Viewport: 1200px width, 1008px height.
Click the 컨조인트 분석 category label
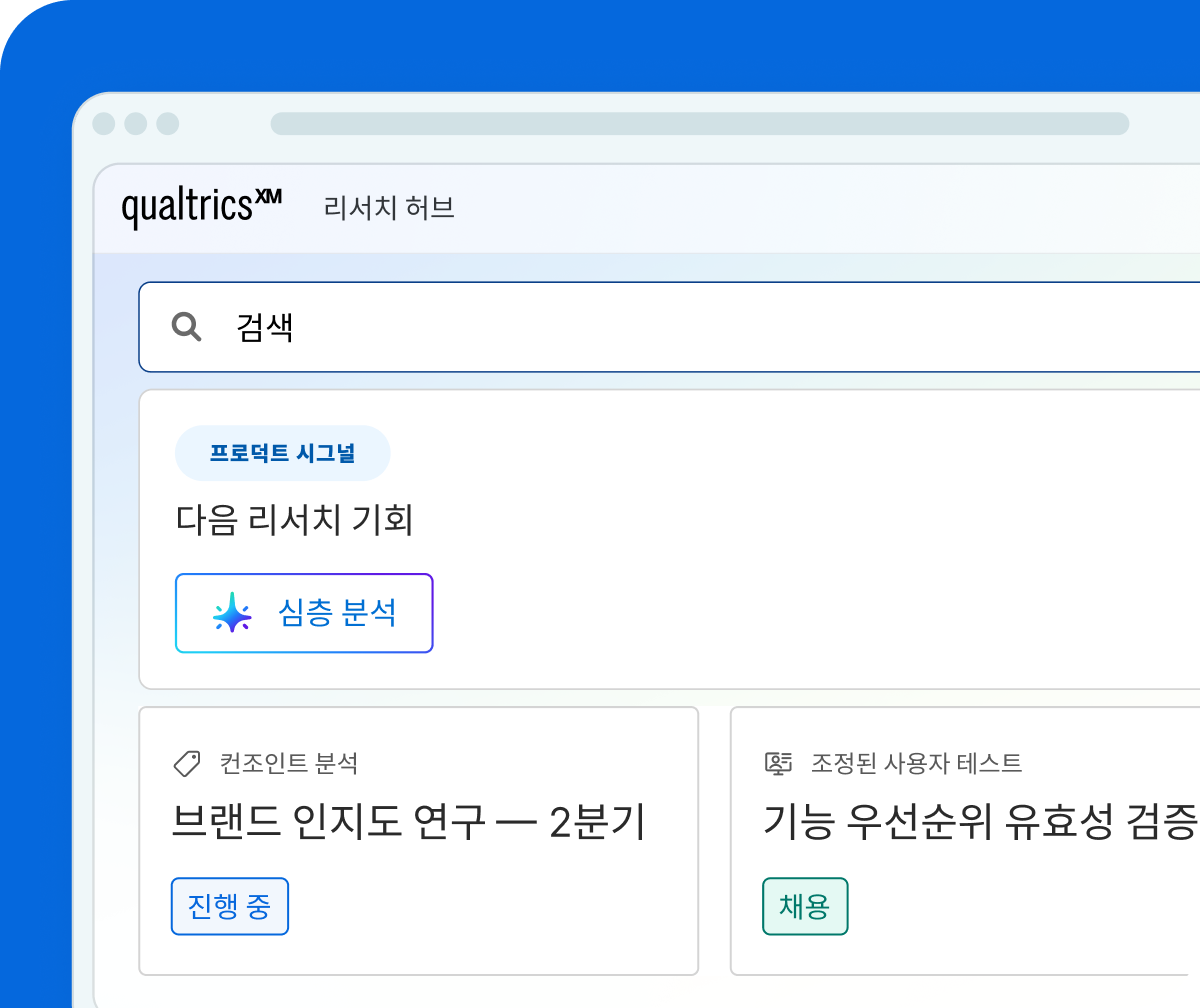(289, 764)
